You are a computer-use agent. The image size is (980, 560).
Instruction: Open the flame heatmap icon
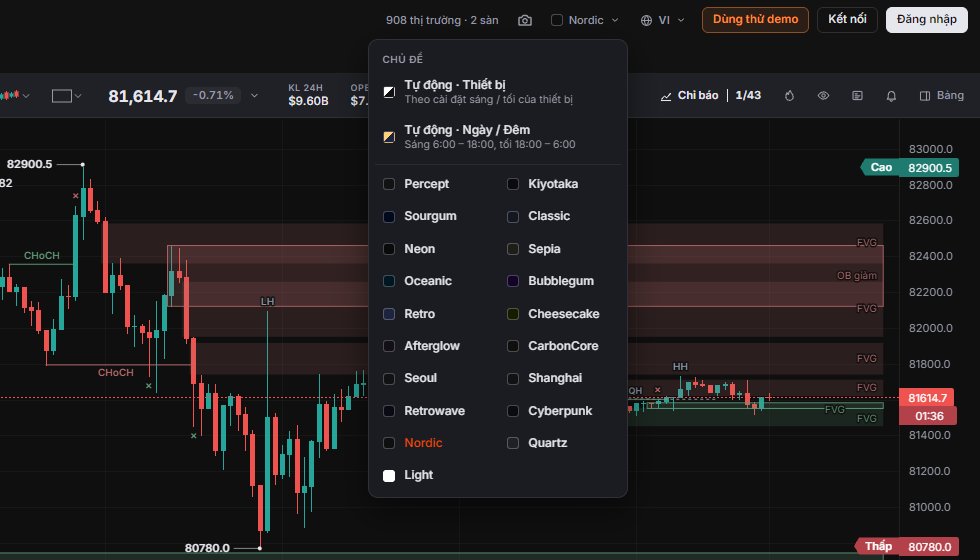[789, 96]
